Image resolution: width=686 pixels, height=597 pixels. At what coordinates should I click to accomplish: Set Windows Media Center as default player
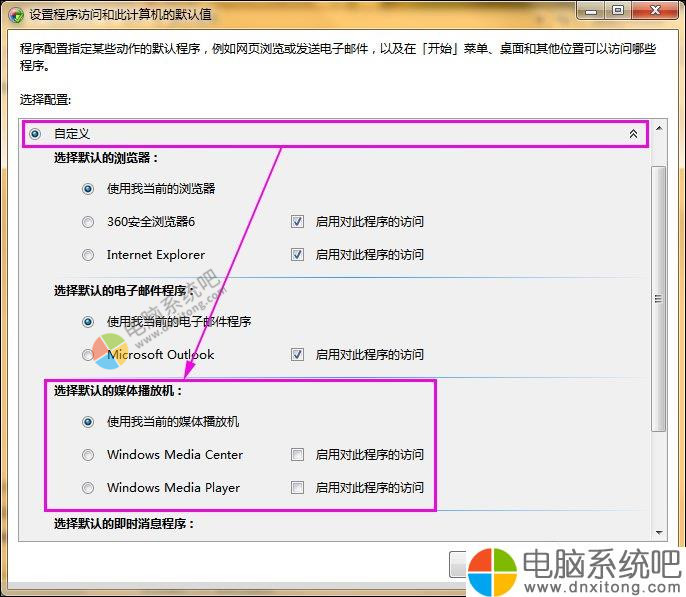pos(89,455)
